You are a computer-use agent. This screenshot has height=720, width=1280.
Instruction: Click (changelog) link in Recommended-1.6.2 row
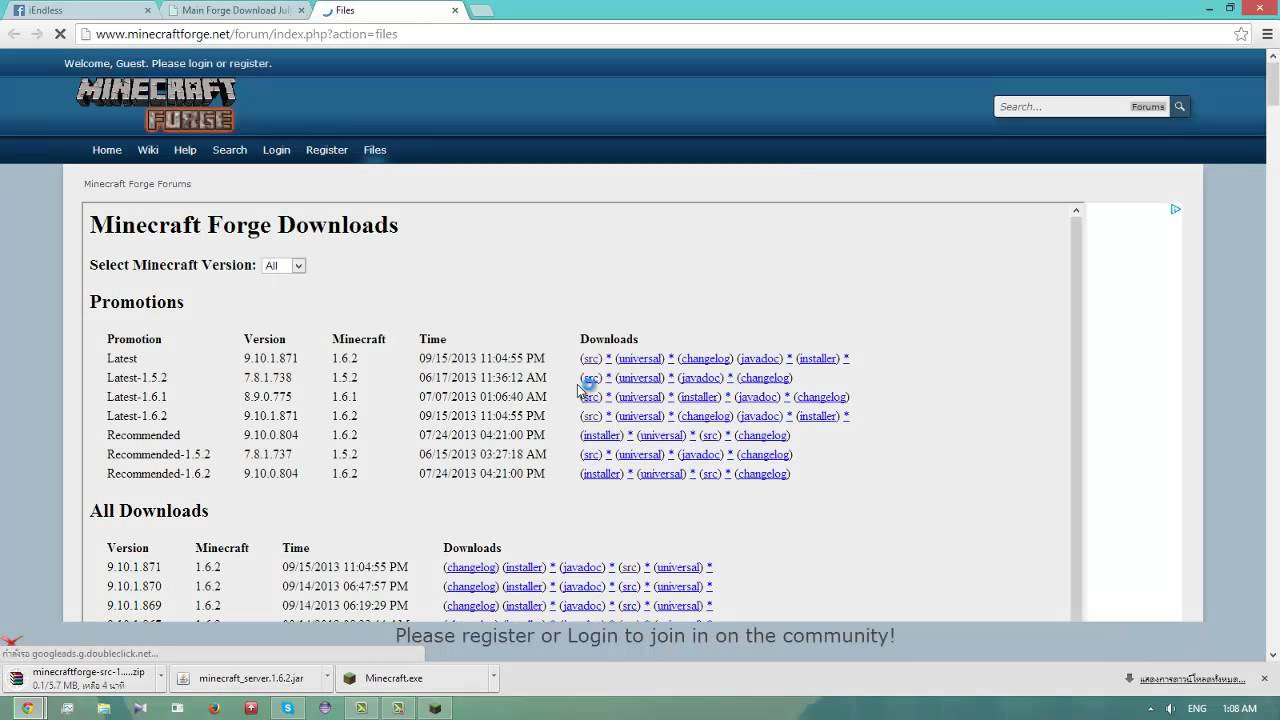762,473
